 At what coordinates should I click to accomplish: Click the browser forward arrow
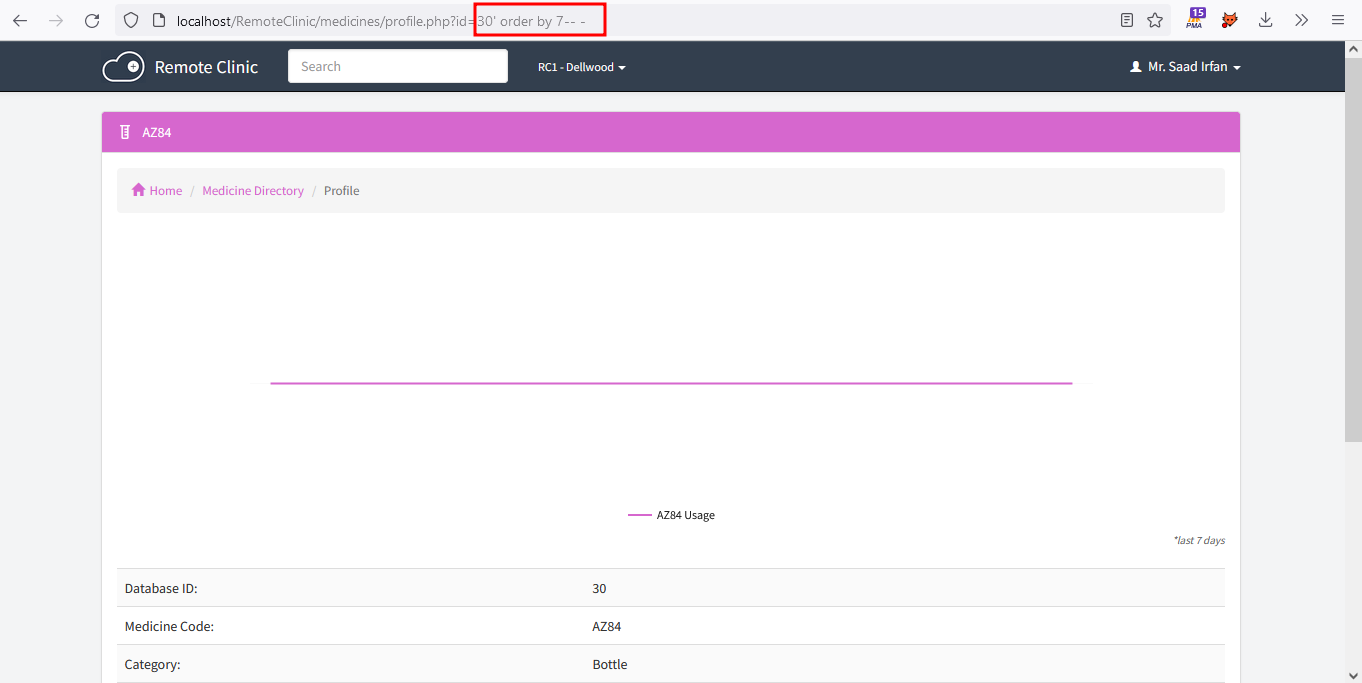(x=56, y=20)
